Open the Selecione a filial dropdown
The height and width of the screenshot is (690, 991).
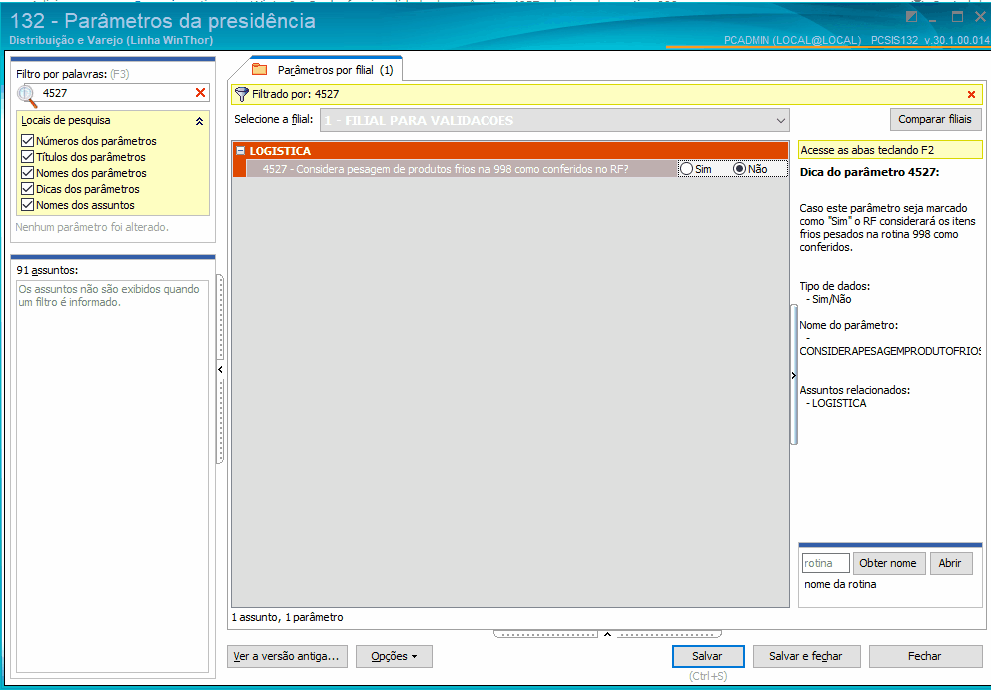781,120
